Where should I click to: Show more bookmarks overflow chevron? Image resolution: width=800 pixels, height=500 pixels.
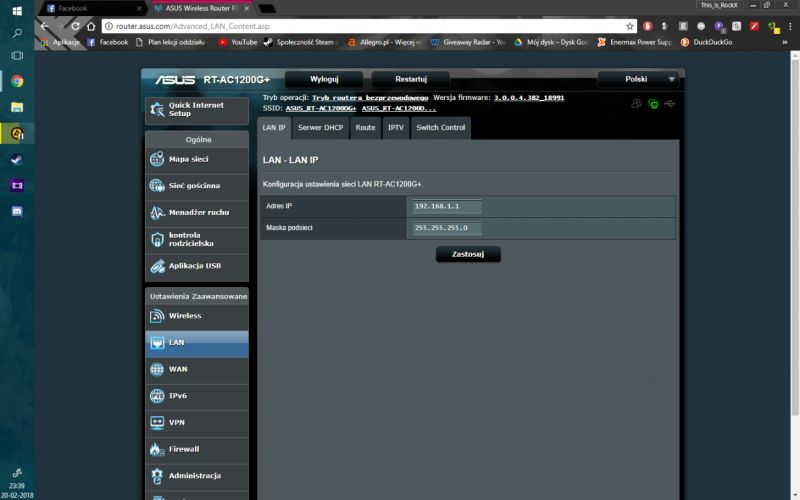pos(785,42)
